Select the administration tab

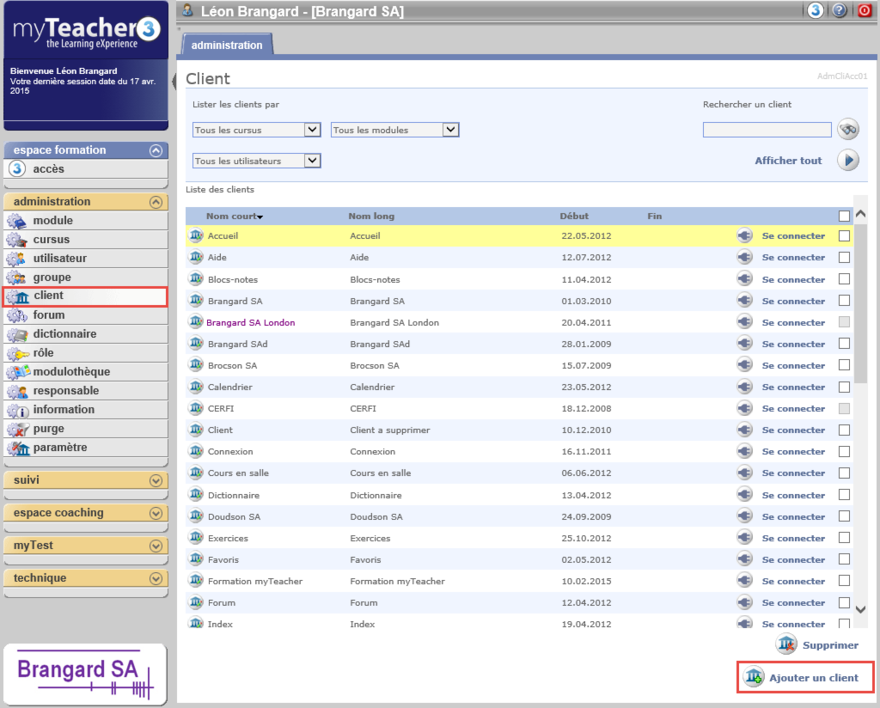coord(227,45)
